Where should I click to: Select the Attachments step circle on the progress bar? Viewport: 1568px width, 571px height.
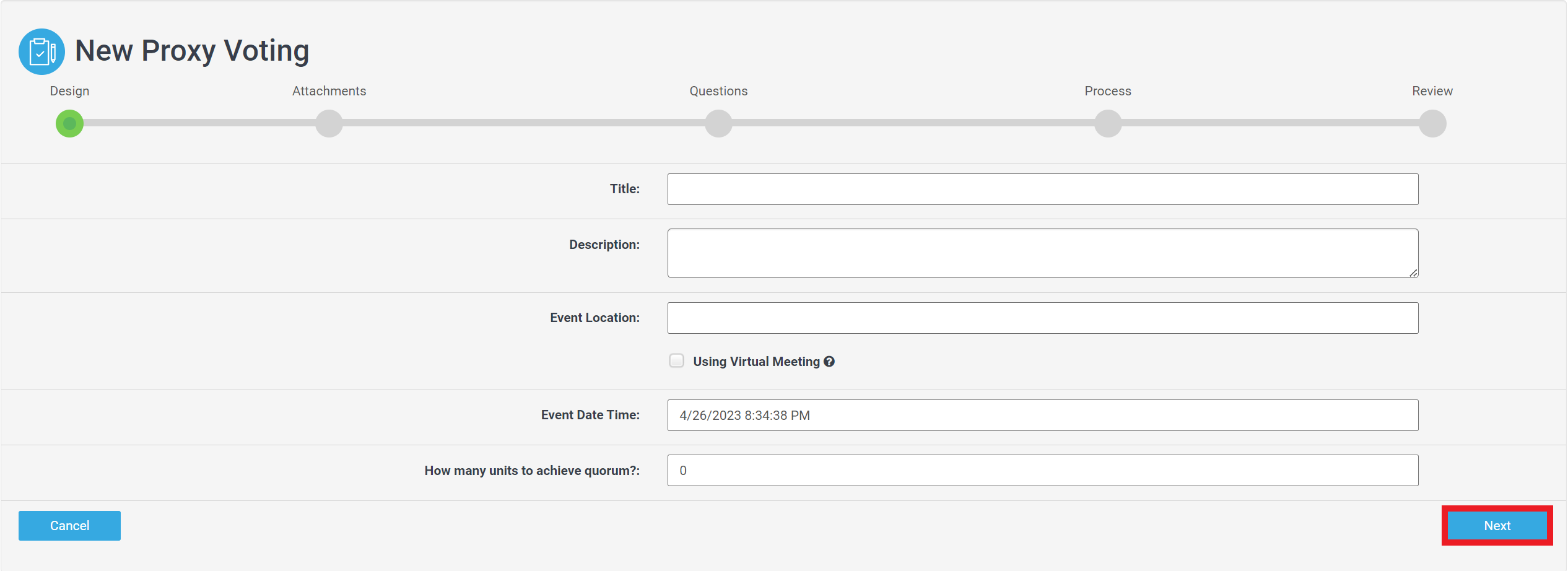tap(329, 123)
